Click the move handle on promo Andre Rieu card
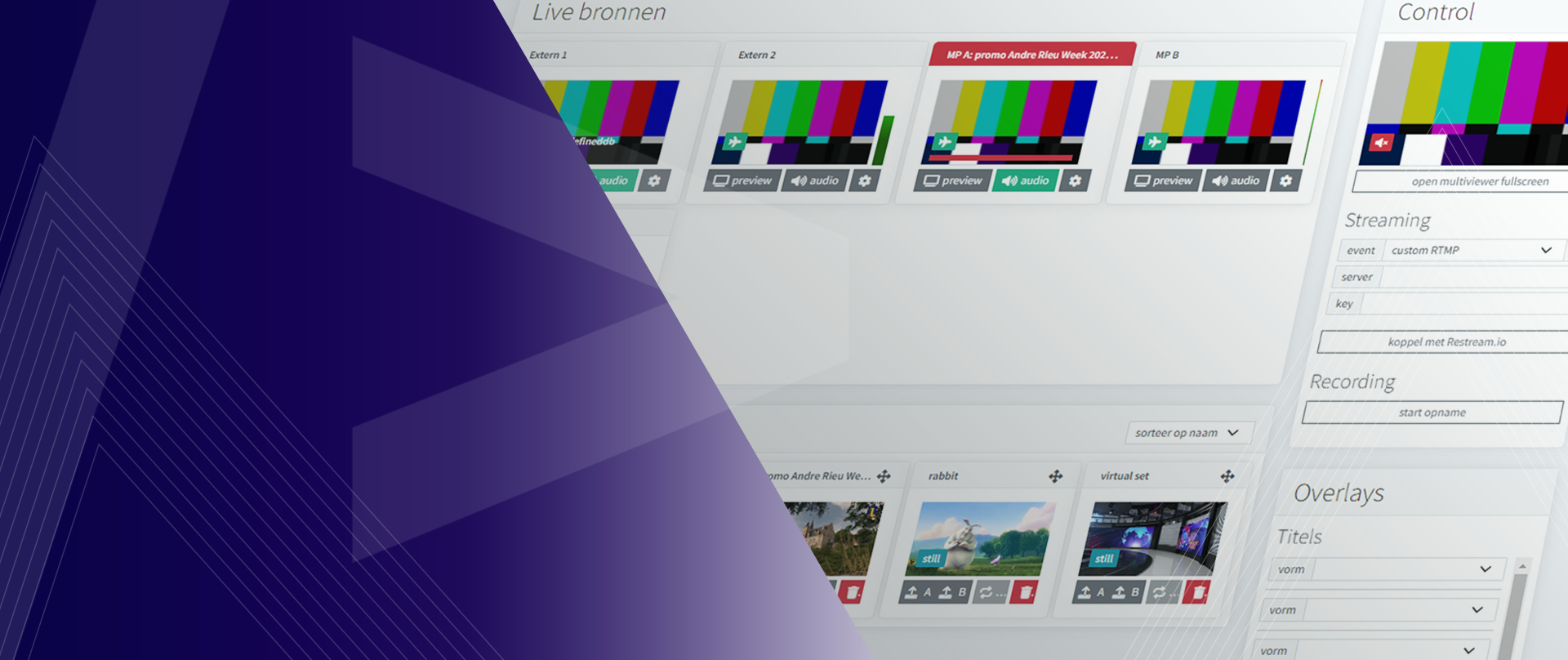This screenshot has height=660, width=1568. [884, 476]
